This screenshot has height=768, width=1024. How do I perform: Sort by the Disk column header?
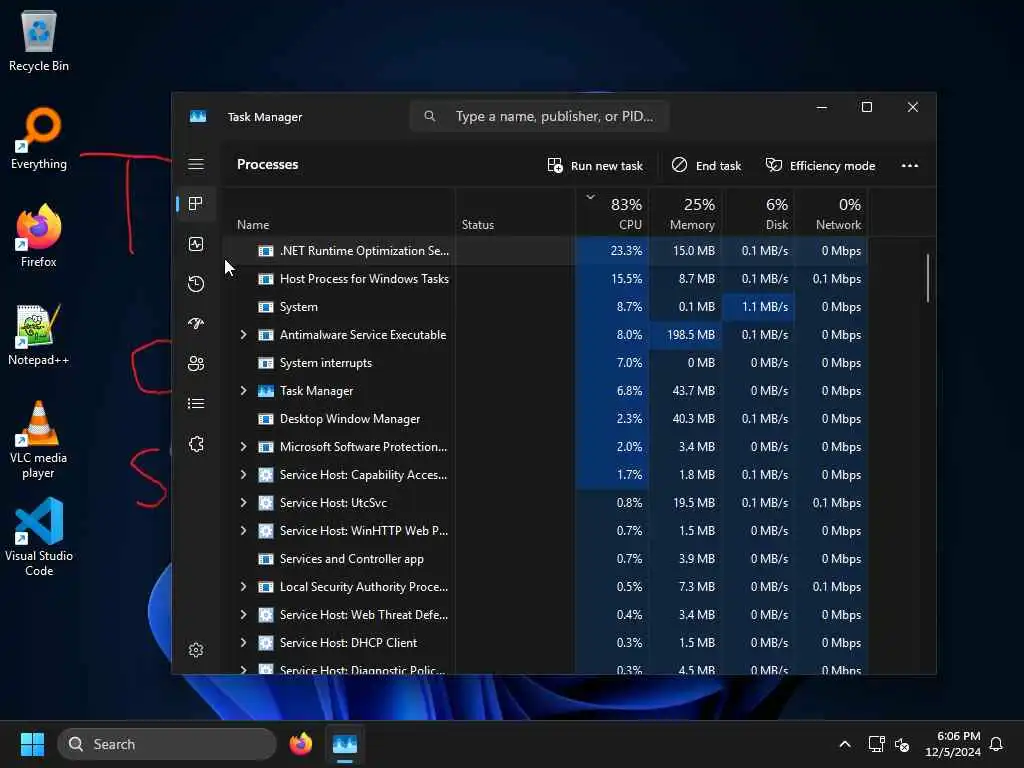(x=758, y=213)
